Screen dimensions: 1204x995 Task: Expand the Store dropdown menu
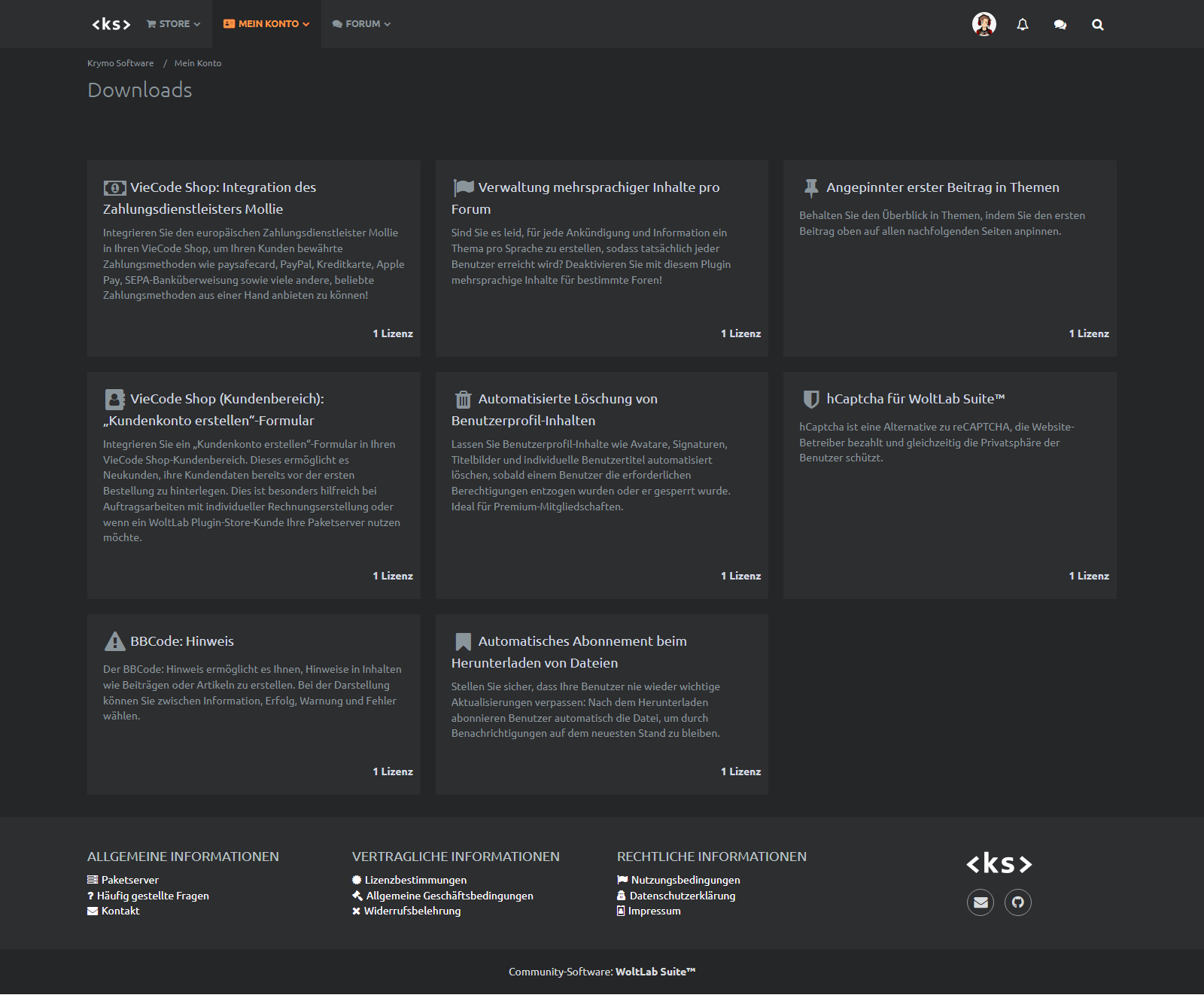tap(173, 24)
